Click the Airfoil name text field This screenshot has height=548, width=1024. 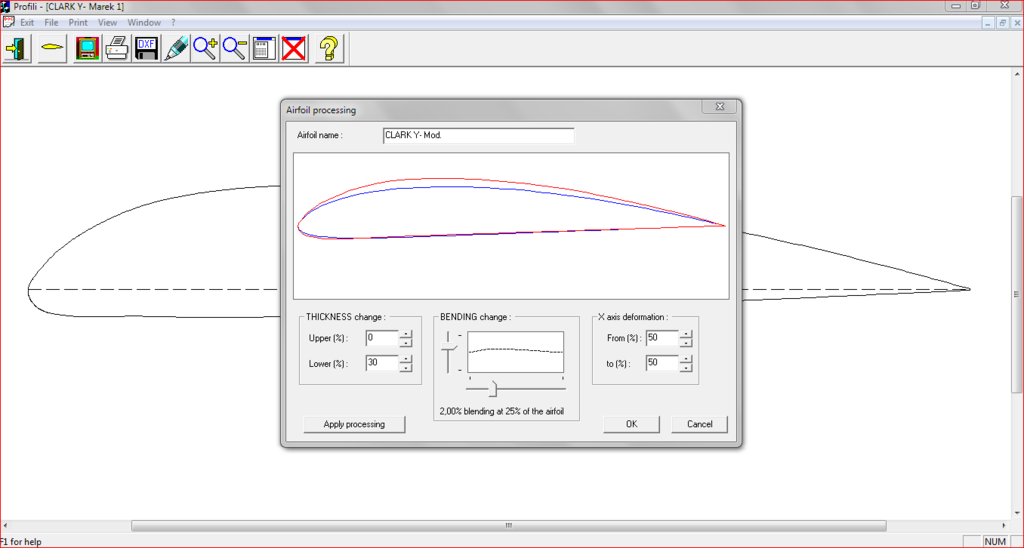(x=478, y=136)
